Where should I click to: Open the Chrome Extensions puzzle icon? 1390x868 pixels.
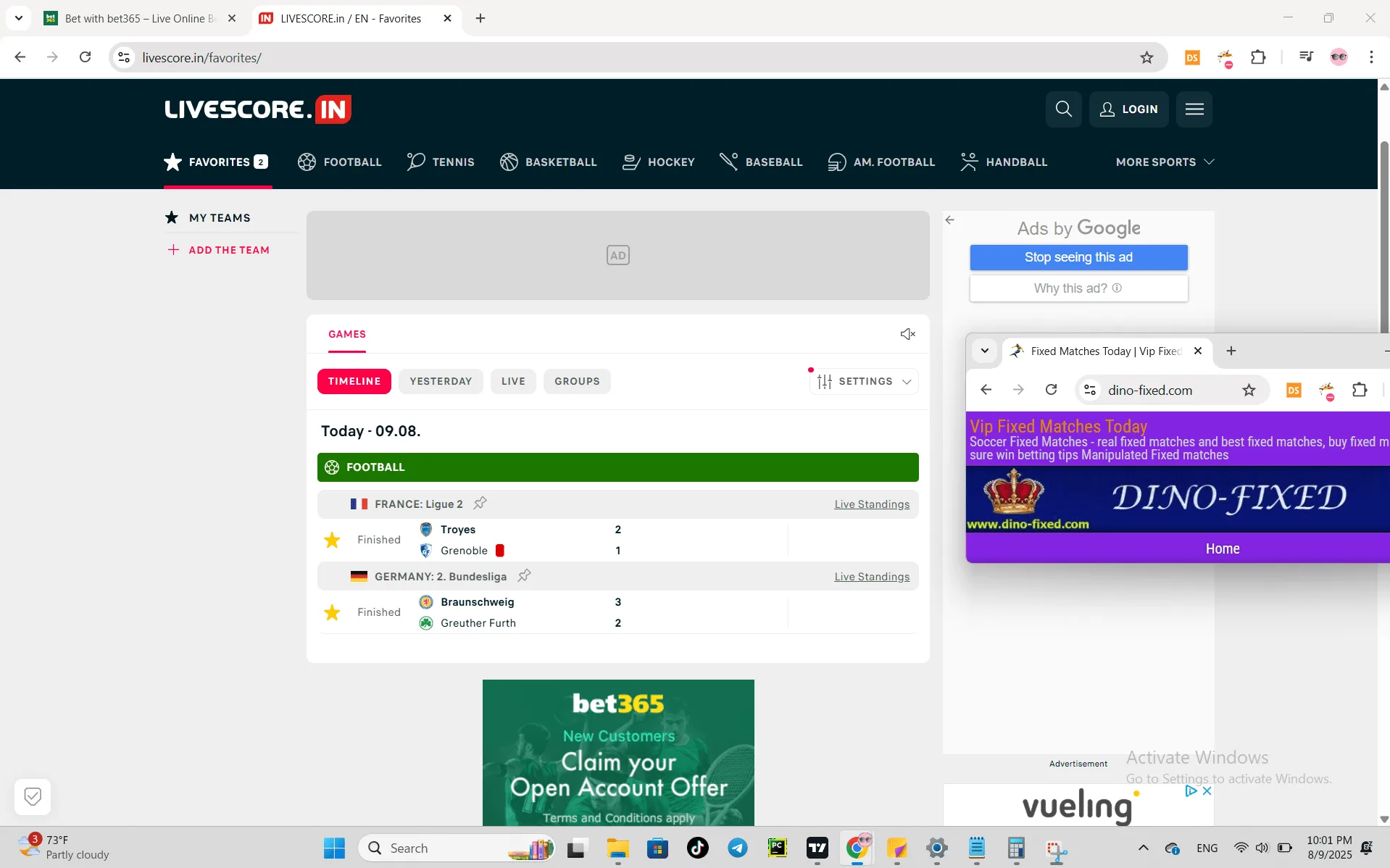coord(1258,57)
